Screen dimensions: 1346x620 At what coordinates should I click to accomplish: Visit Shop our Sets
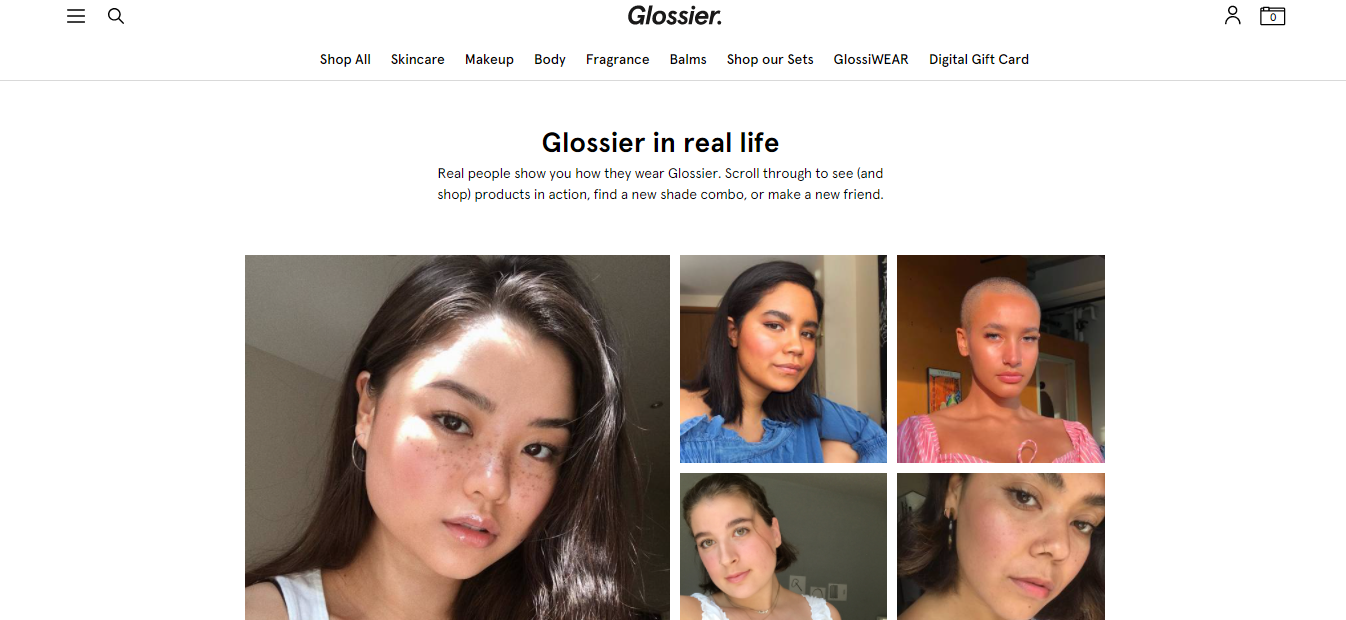click(770, 59)
